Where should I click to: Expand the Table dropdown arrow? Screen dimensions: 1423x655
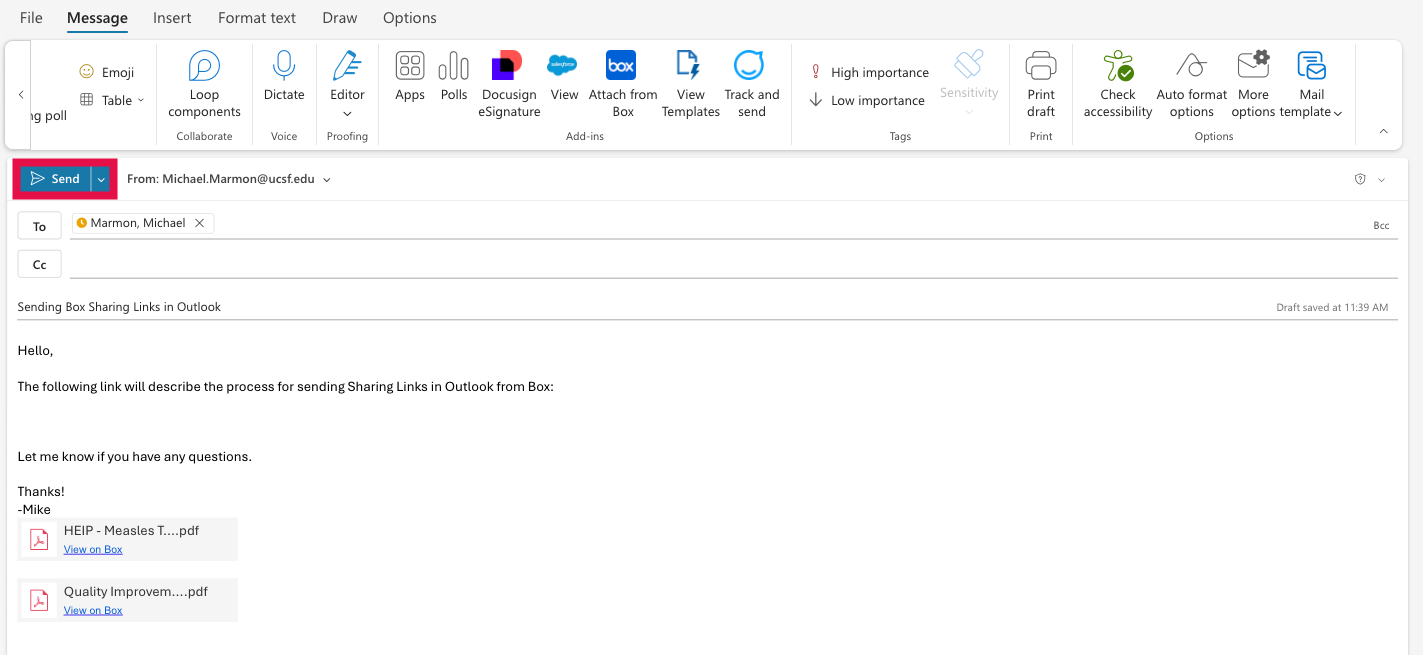pyautogui.click(x=141, y=100)
